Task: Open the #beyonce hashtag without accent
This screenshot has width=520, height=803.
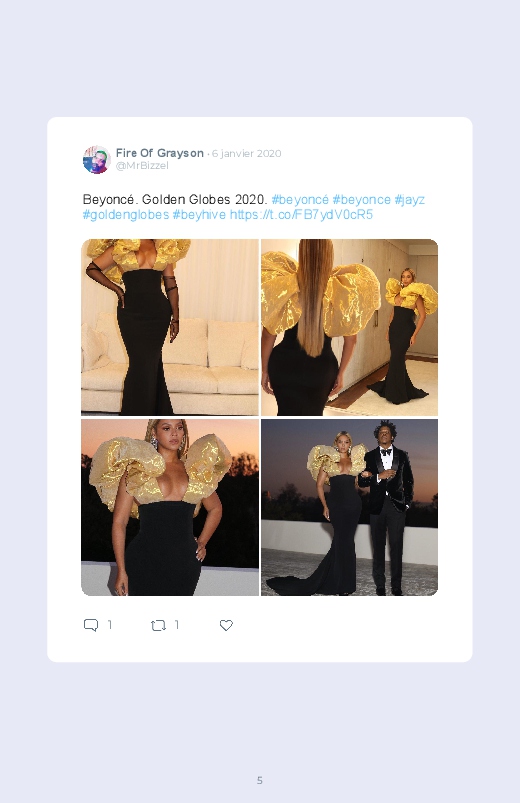Action: coord(362,199)
